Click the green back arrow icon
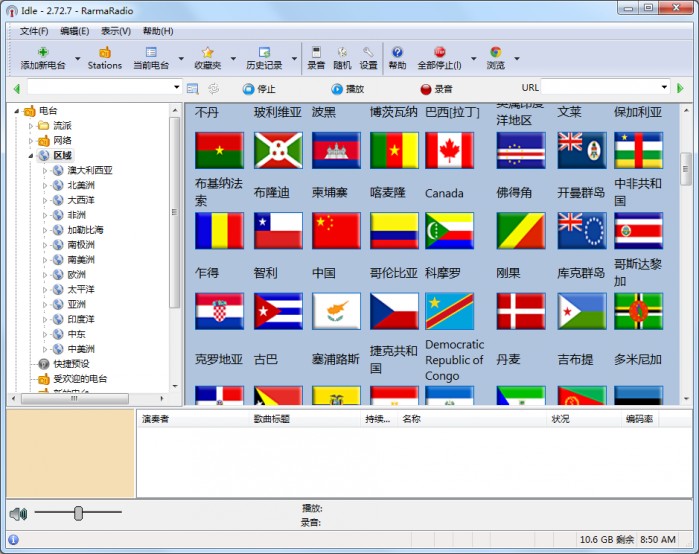 17,89
